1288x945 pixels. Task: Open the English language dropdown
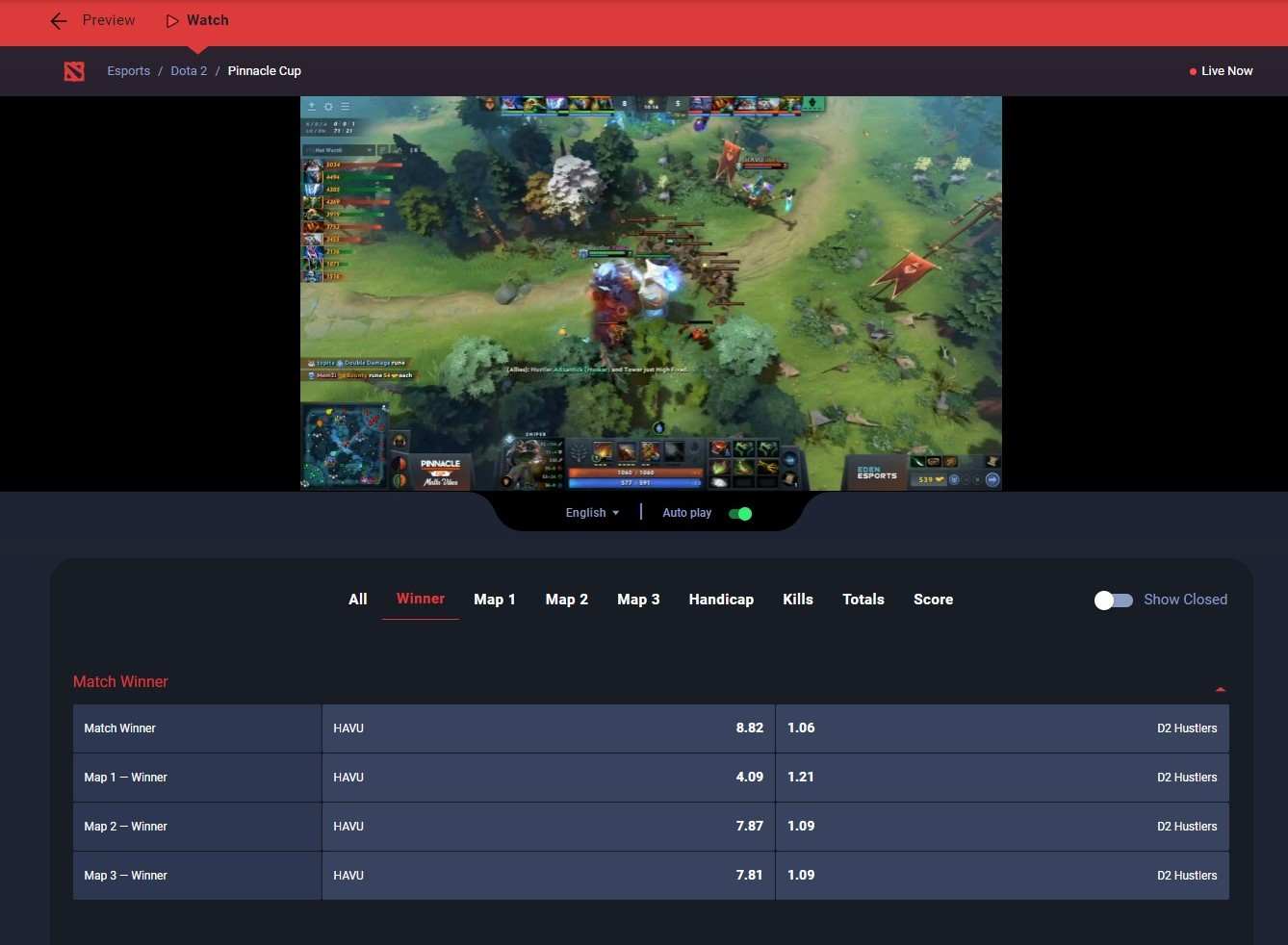click(592, 513)
